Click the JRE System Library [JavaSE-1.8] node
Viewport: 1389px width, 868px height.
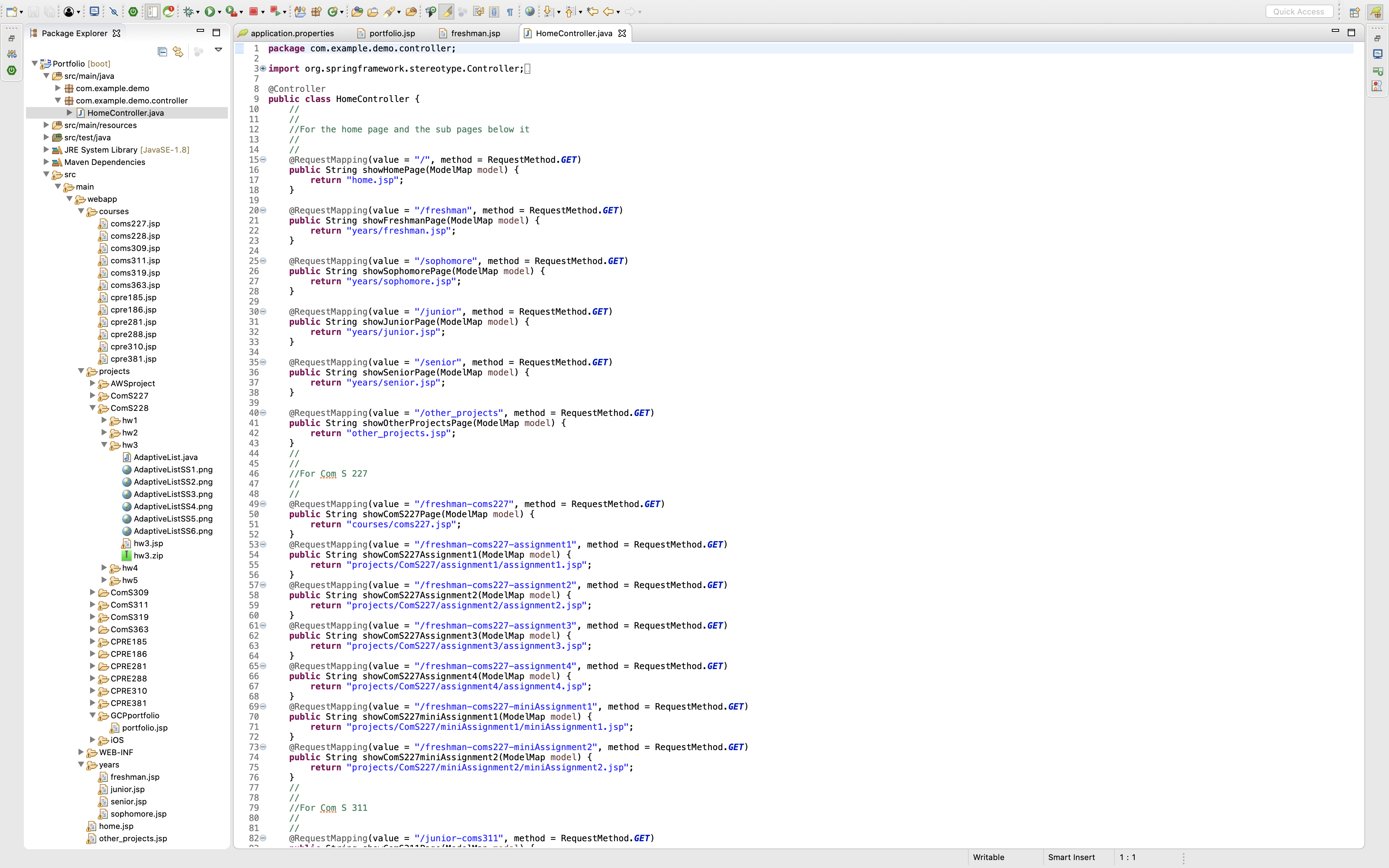pos(126,150)
